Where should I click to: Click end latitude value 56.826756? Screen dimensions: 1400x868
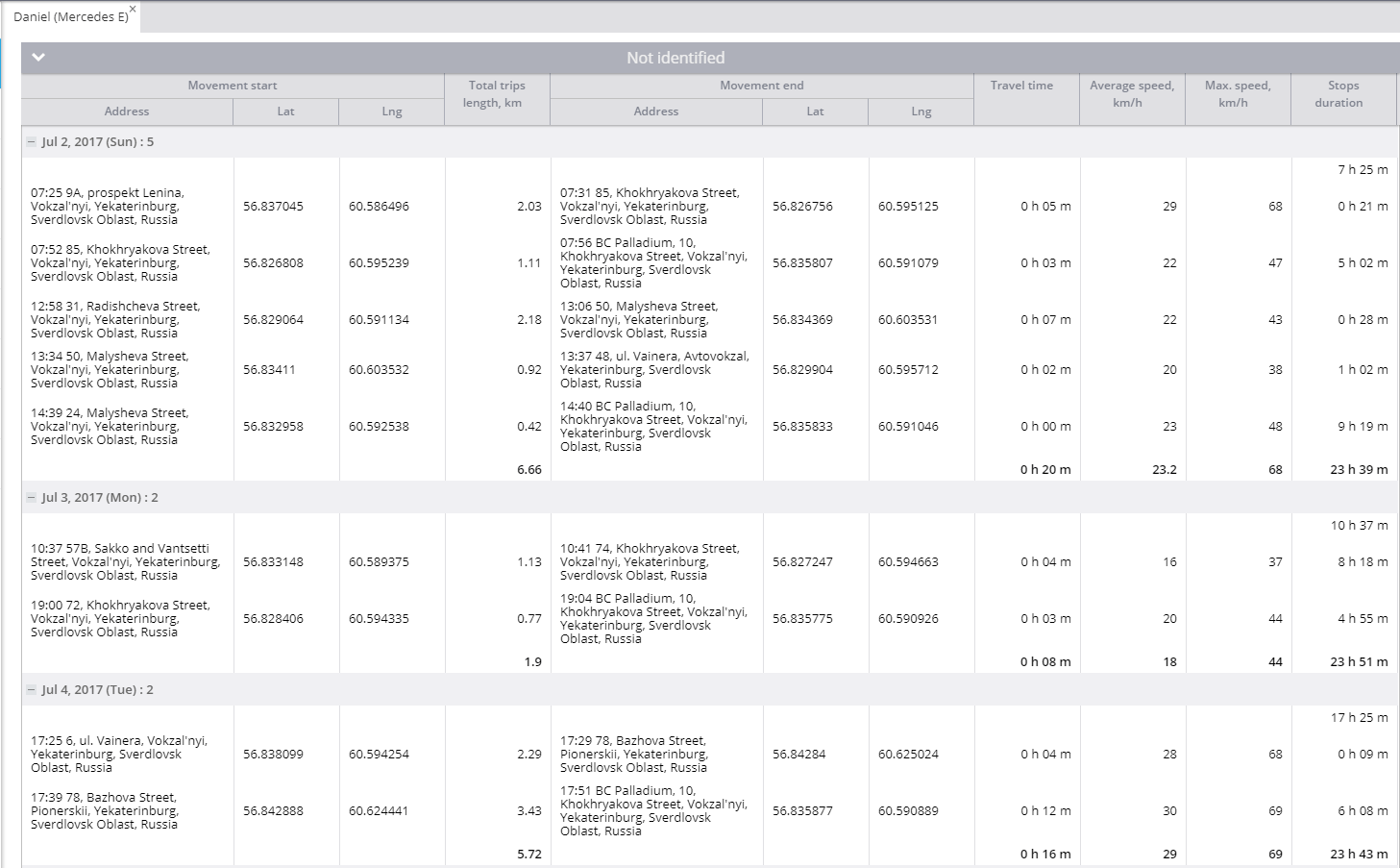pos(802,207)
